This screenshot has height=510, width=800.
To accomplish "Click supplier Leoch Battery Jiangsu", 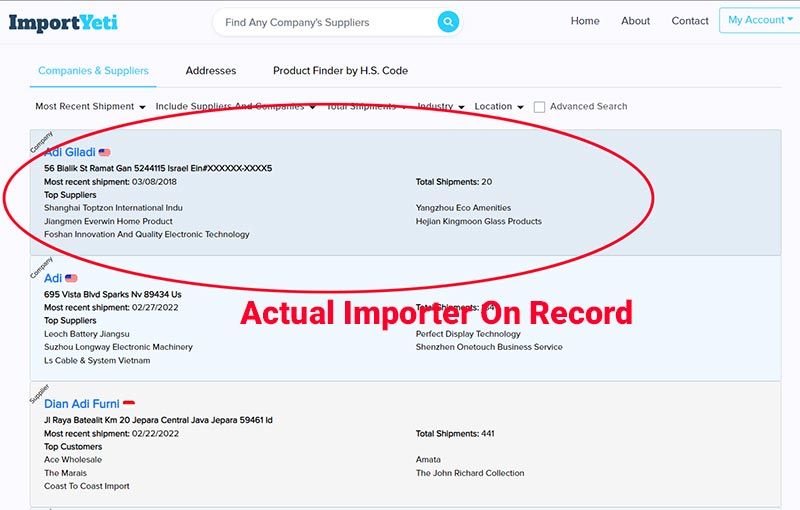I will 87,334.
